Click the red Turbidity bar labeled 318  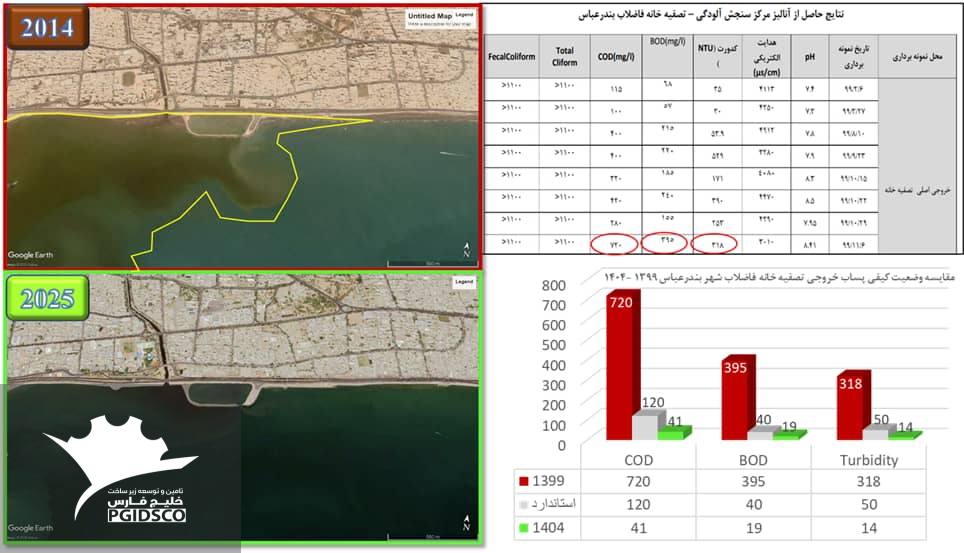pyautogui.click(x=852, y=406)
